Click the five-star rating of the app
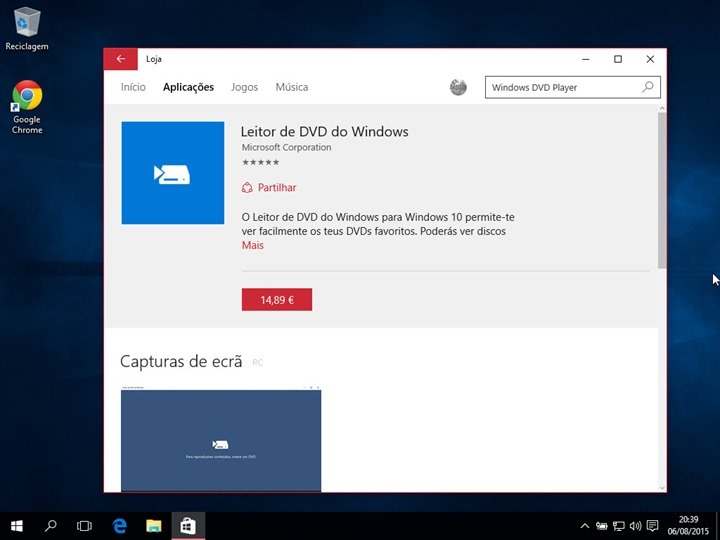 click(260, 162)
